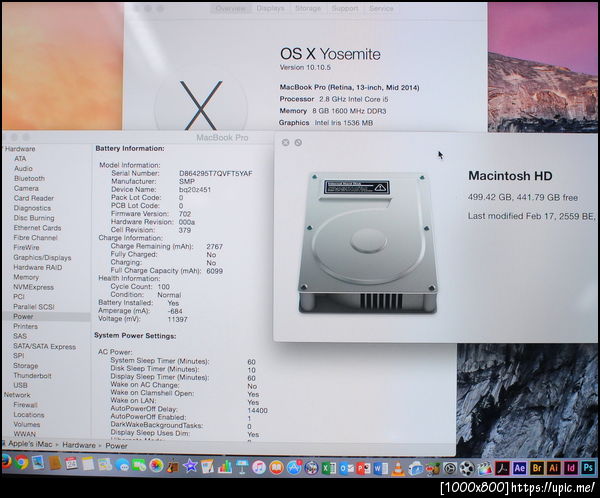Open VLC traffic cone icon
600x498 pixels.
click(398, 469)
